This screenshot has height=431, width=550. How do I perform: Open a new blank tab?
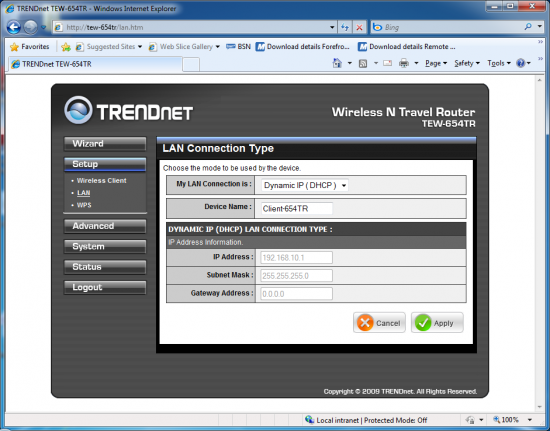(191, 65)
